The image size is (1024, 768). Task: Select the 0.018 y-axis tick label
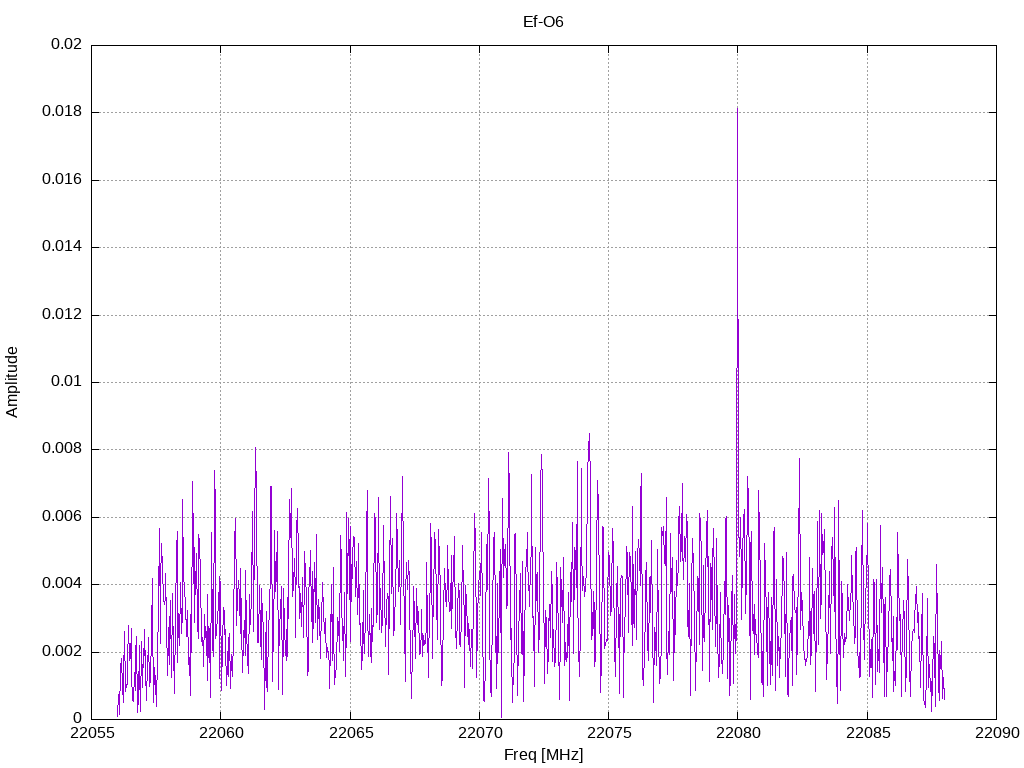point(62,112)
